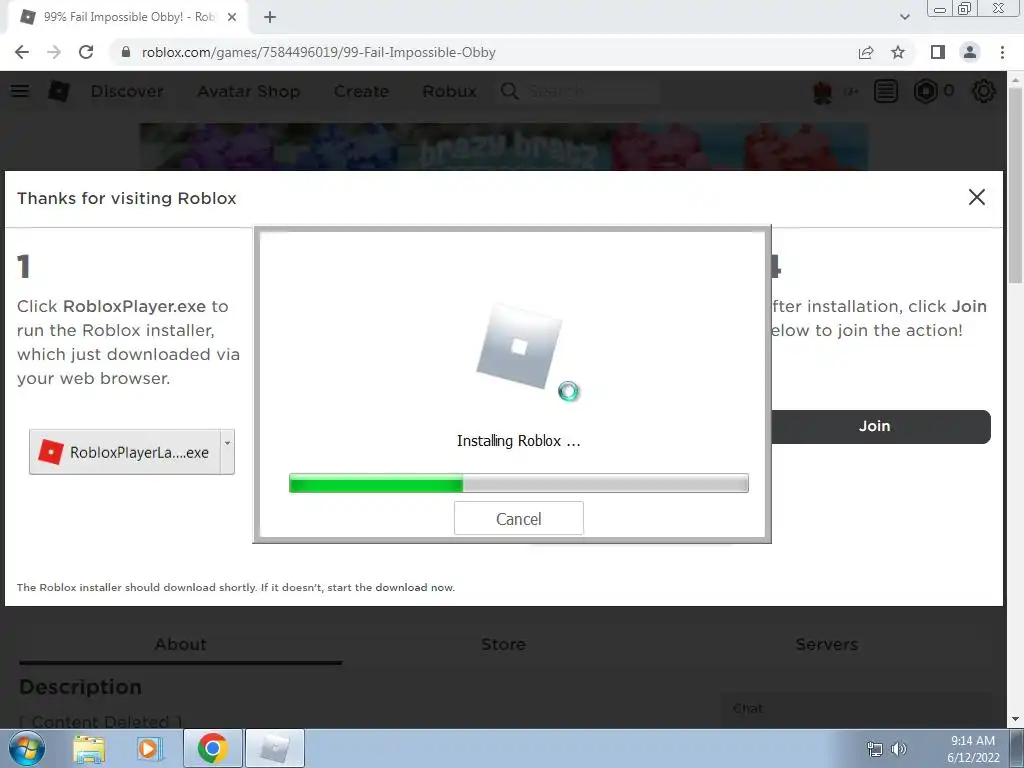Open Discover in Roblox navigation
This screenshot has width=1024, height=768.
127,91
